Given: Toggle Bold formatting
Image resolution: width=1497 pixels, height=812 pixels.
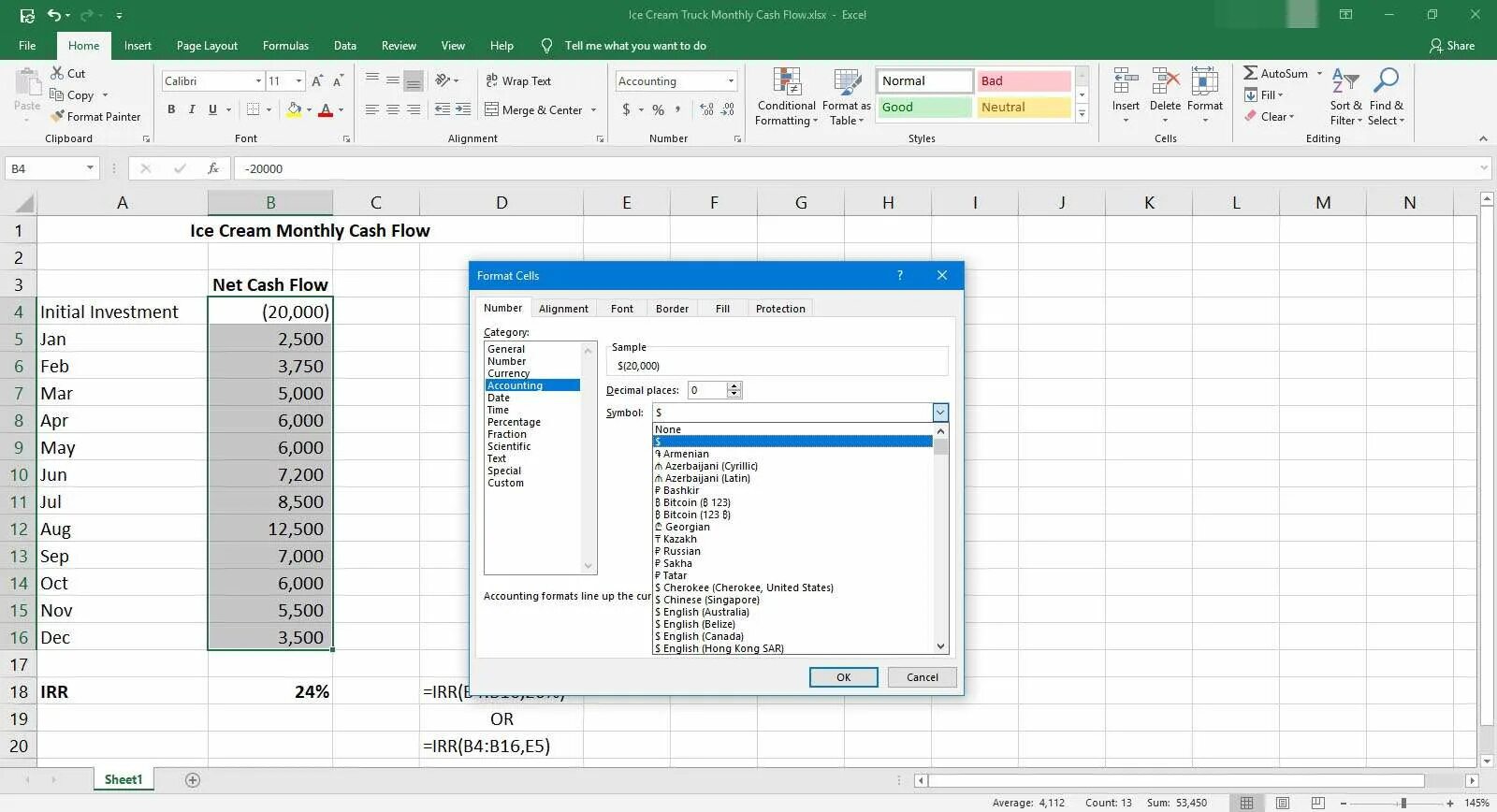Looking at the screenshot, I should point(171,109).
